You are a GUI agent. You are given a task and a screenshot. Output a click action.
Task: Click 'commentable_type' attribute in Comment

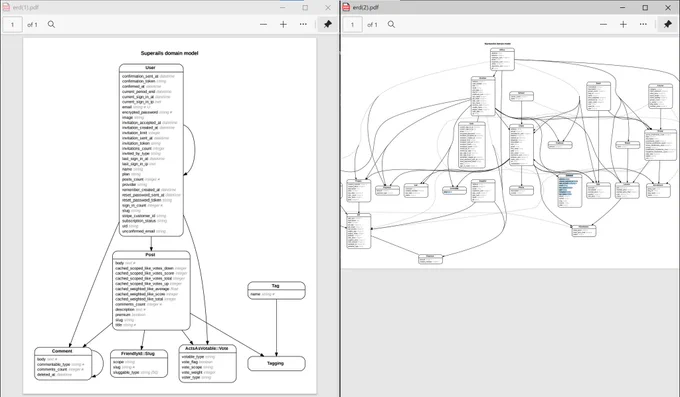click(x=54, y=364)
